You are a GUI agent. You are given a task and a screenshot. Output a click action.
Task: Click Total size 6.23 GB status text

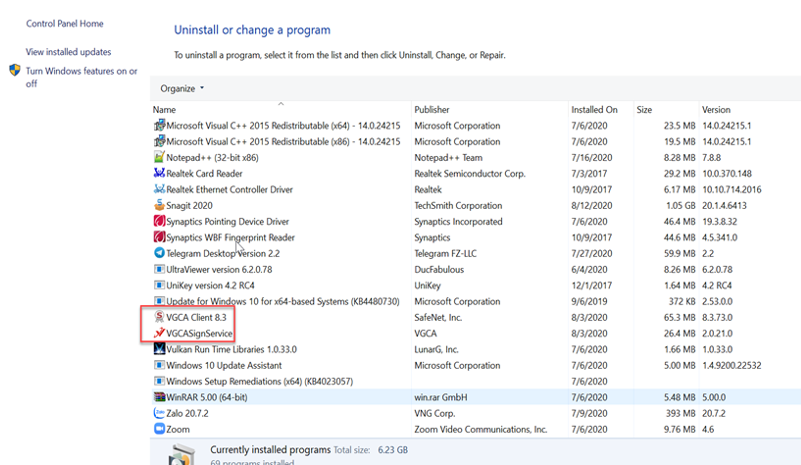(371, 450)
